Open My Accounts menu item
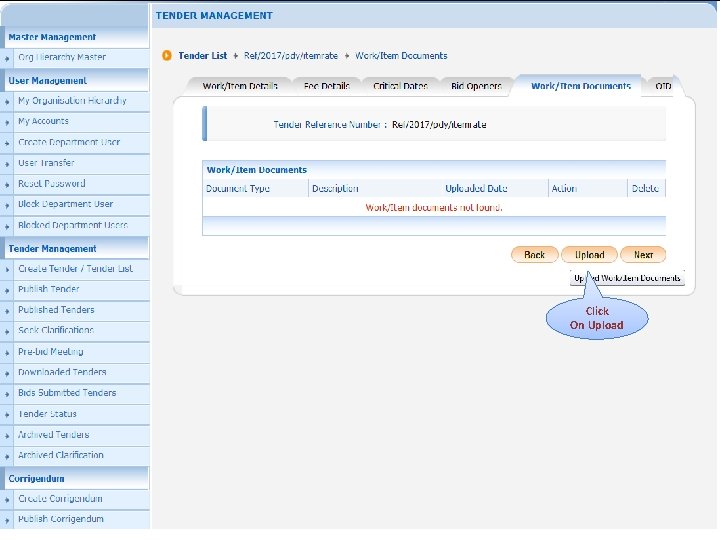This screenshot has height=540, width=720. click(x=43, y=121)
